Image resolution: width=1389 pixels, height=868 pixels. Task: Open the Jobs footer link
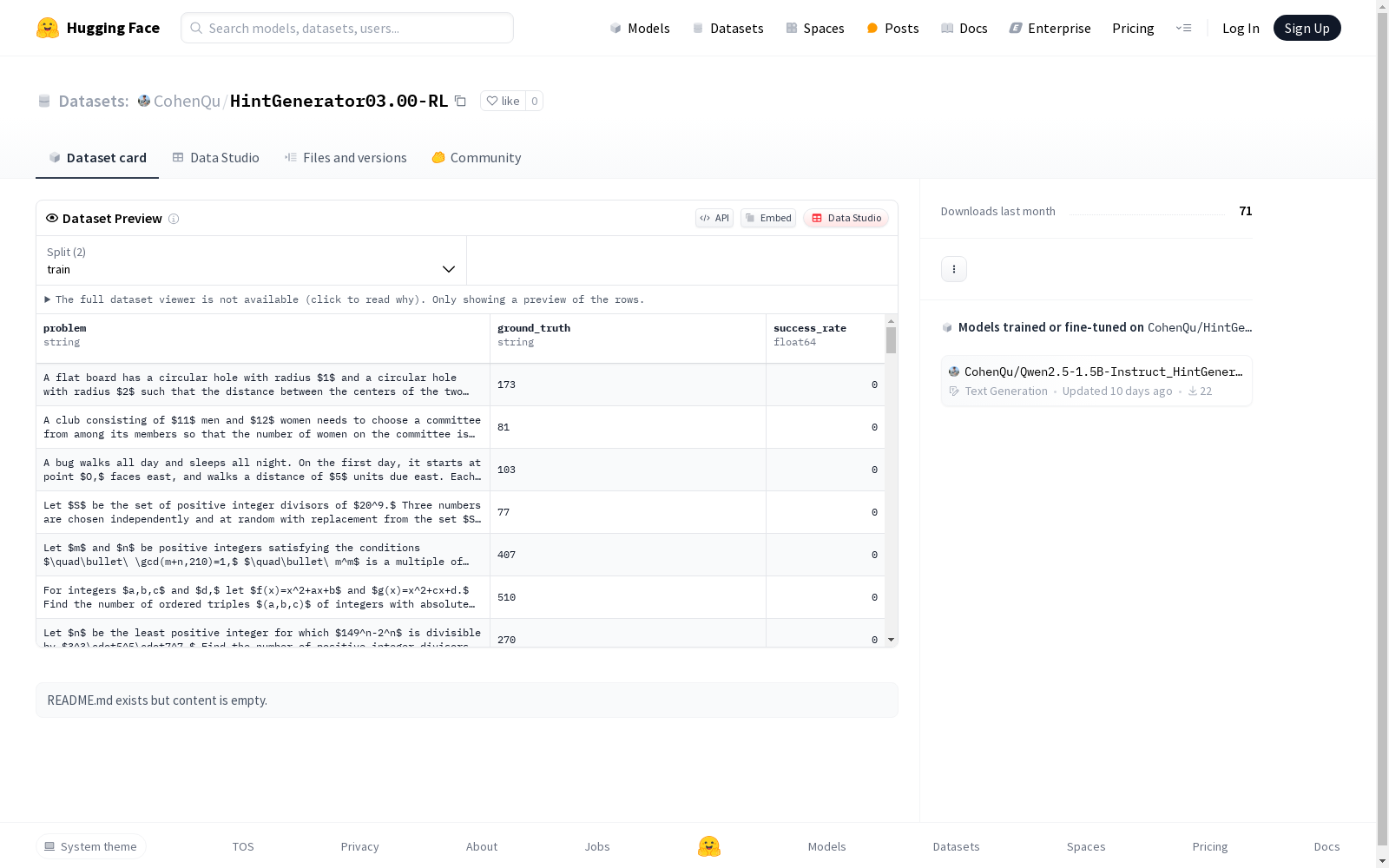click(x=597, y=846)
